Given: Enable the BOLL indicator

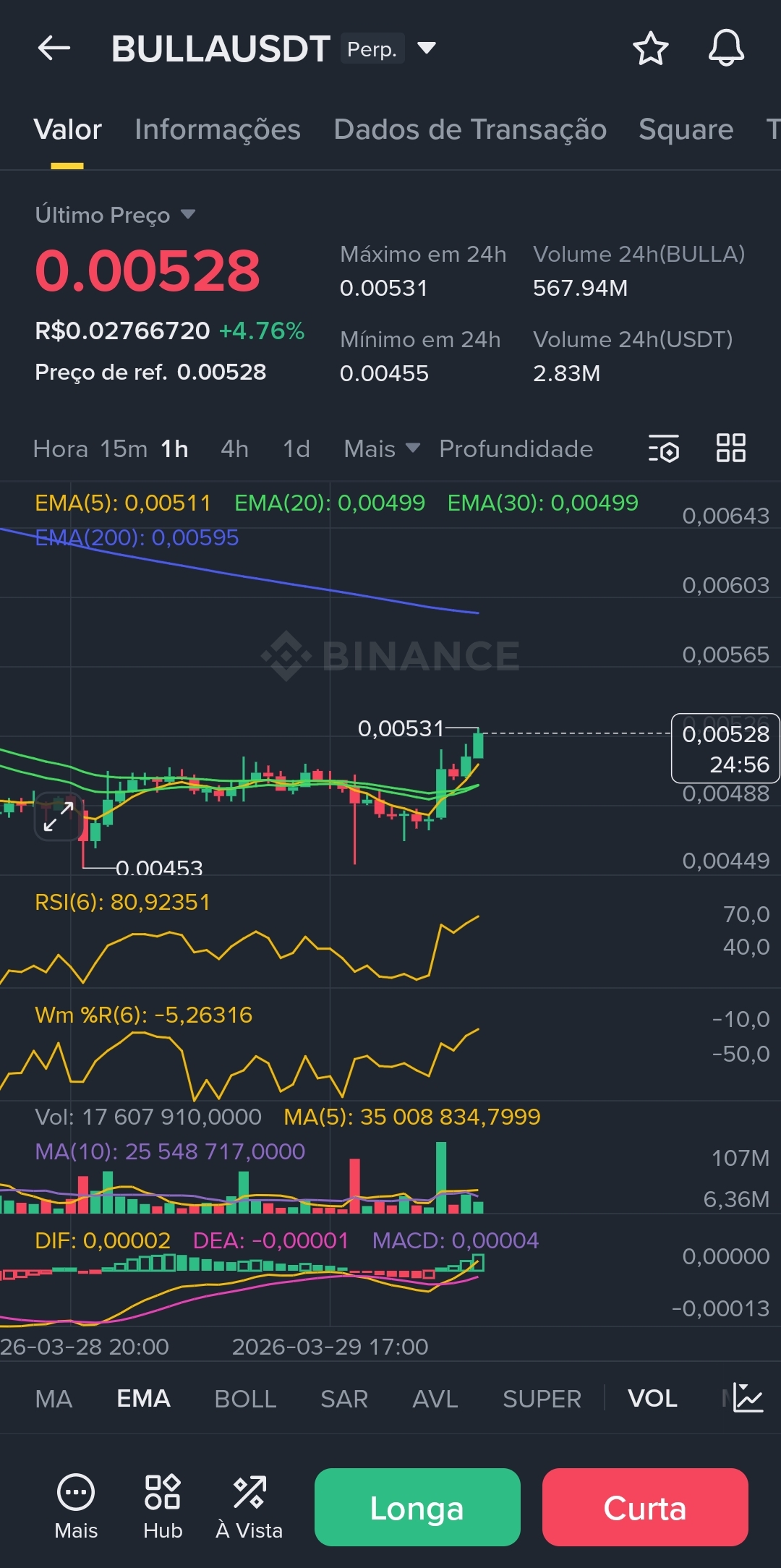Looking at the screenshot, I should pos(245,1399).
